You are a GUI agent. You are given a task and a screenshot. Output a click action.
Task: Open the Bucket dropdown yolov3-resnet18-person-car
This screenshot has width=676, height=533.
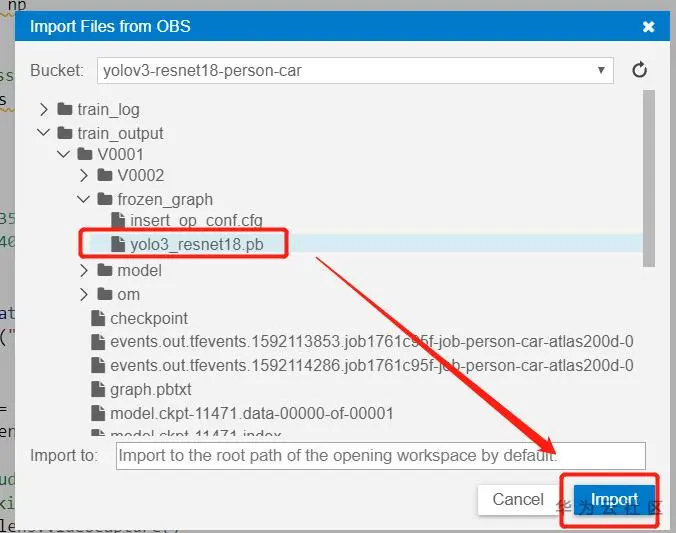point(355,70)
